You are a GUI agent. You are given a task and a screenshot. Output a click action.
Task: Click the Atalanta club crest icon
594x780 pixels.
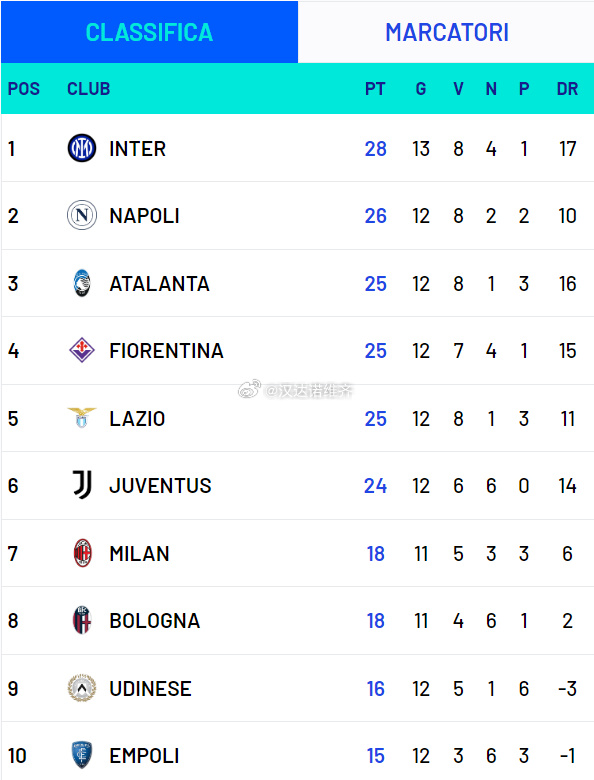tap(82, 283)
